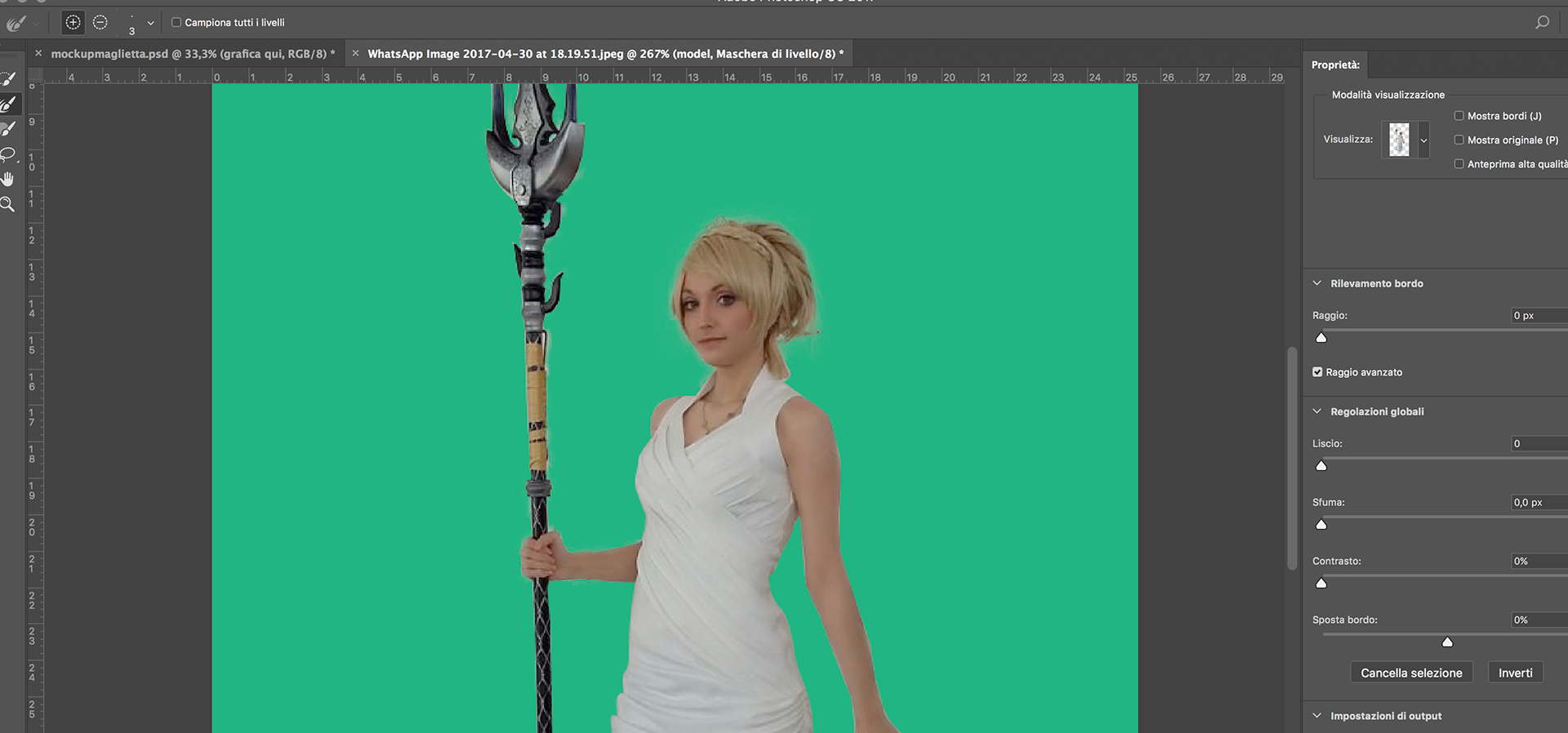
Task: Enable Anteprima alta qualità checkbox
Action: point(1459,164)
